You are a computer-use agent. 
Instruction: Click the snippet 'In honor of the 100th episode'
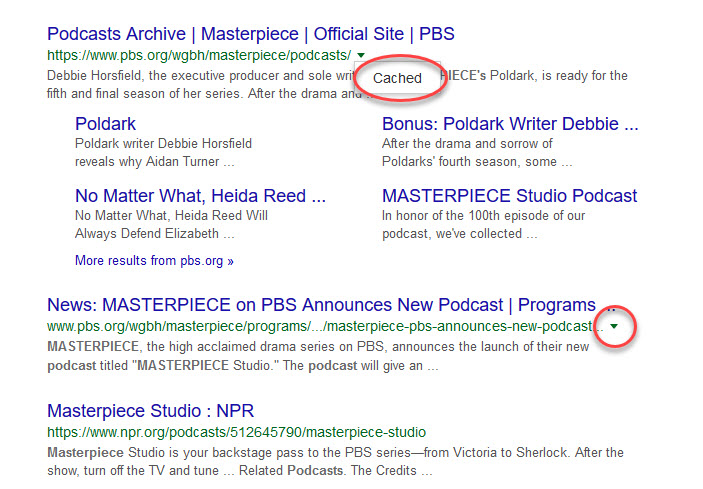click(x=483, y=225)
